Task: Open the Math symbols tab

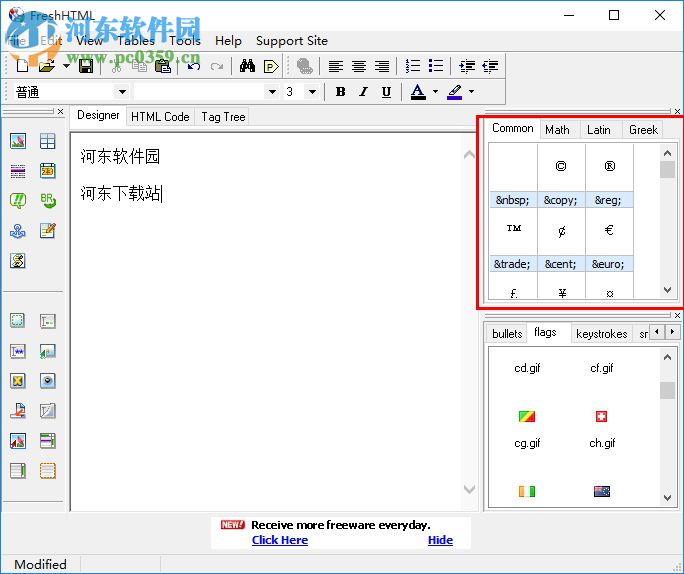Action: point(557,130)
